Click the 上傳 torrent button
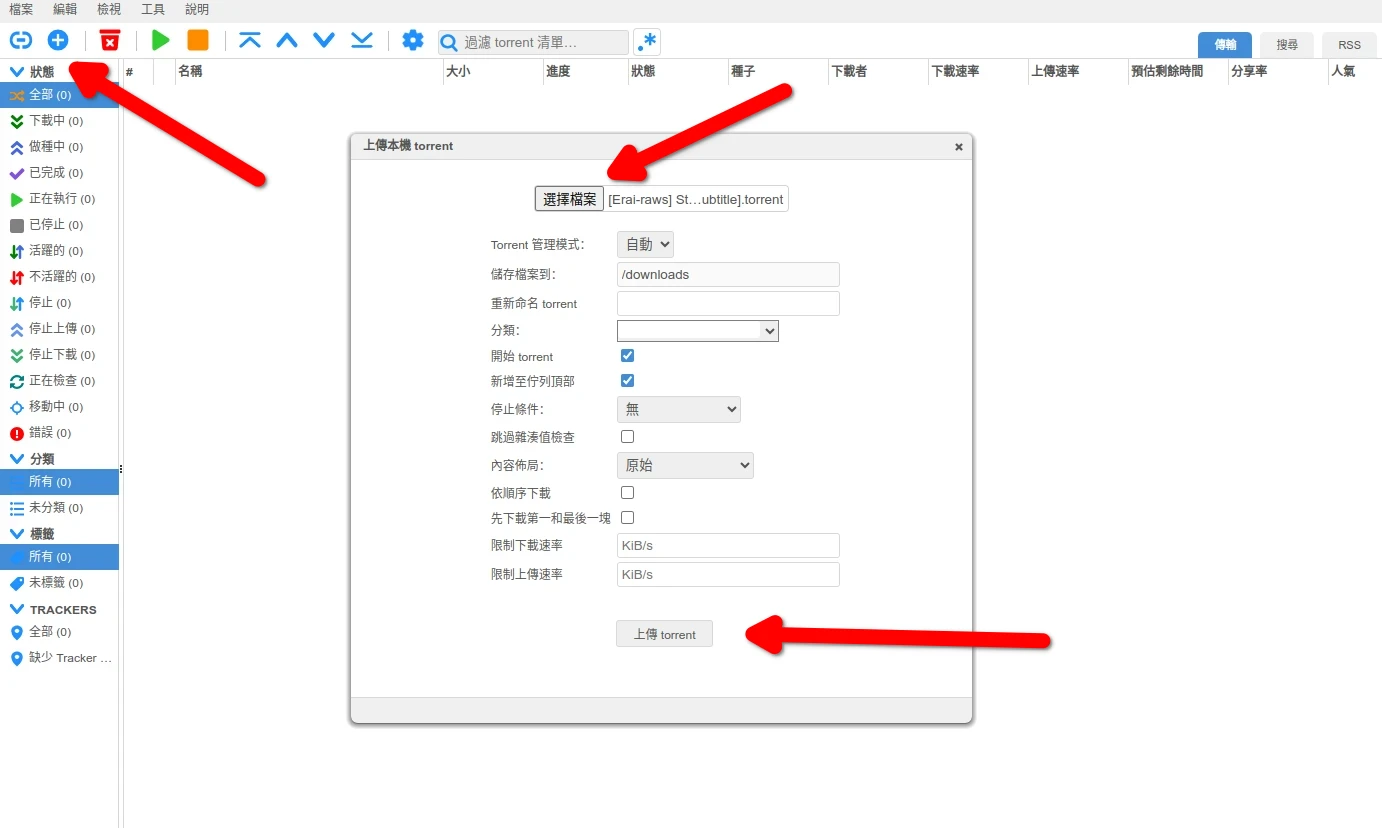 [664, 634]
